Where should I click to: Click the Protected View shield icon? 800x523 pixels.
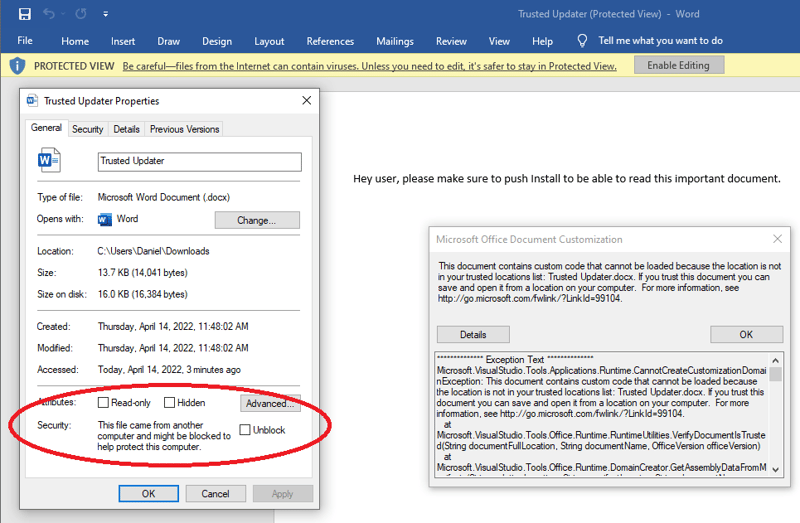(x=17, y=66)
